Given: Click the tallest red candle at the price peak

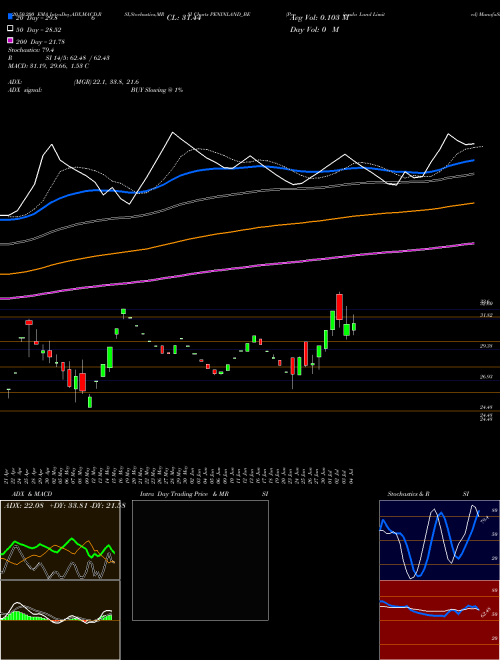Looking at the screenshot, I should 339,307.
